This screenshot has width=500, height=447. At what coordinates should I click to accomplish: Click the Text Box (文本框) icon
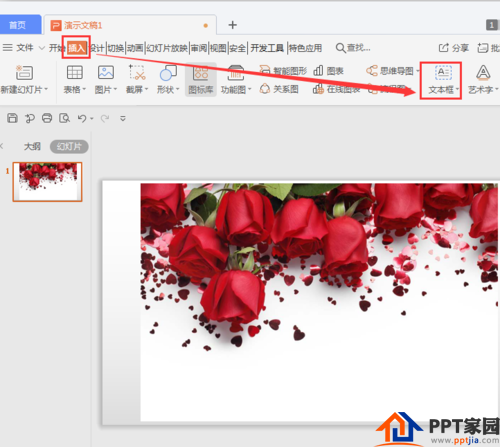pos(443,72)
